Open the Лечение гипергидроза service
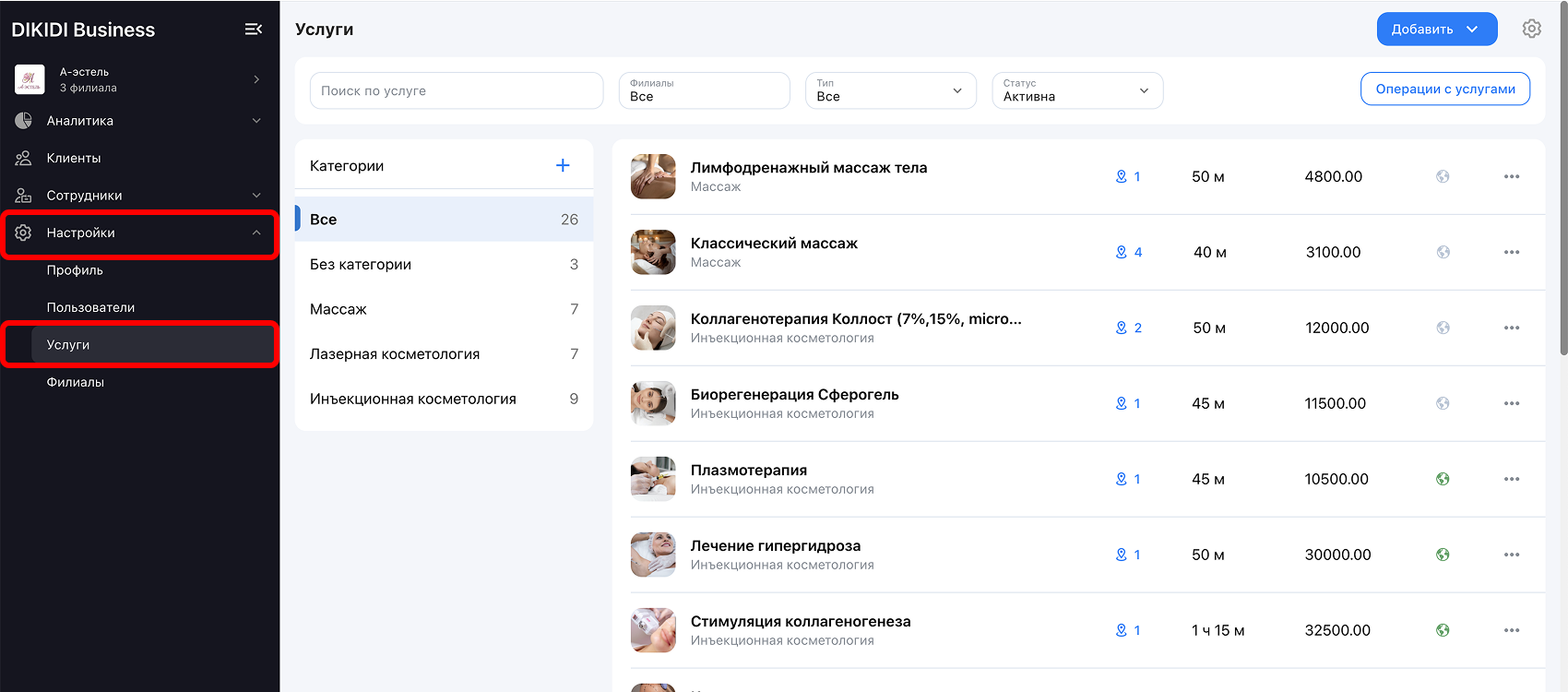The image size is (1568, 692). [776, 546]
